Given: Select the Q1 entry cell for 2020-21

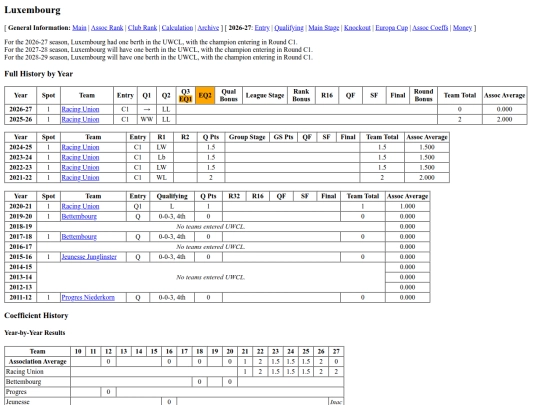Looking at the screenshot, I should pos(138,206).
